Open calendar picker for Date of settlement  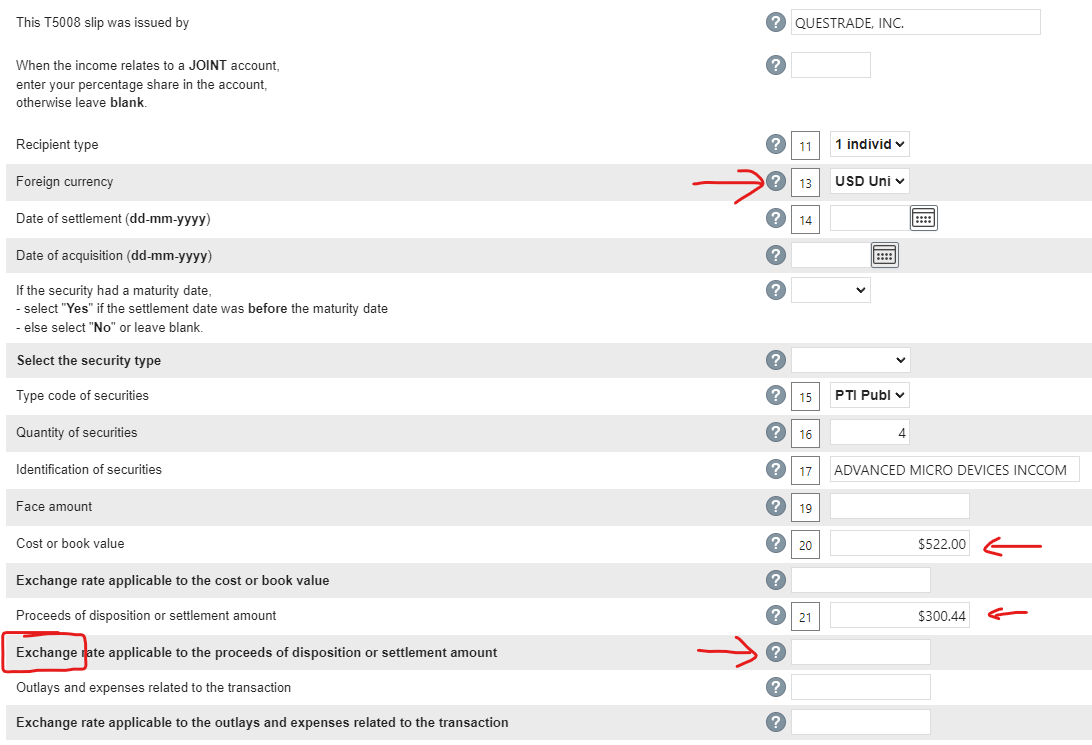[923, 219]
